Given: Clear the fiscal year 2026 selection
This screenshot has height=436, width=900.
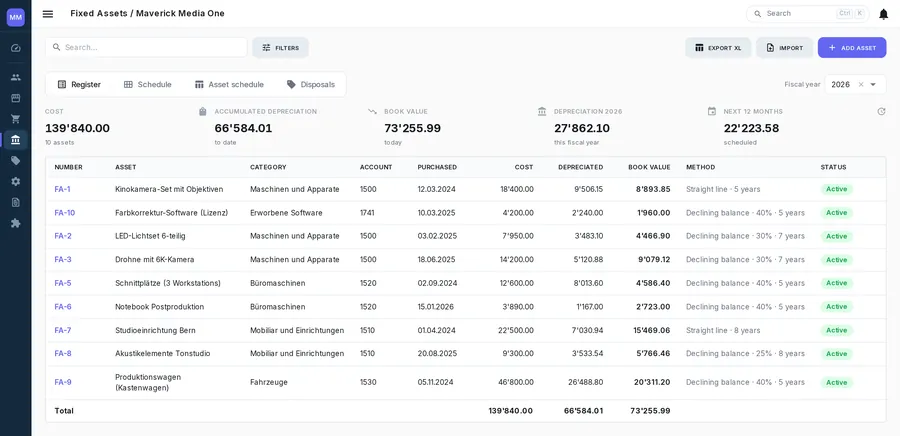Looking at the screenshot, I should pyautogui.click(x=860, y=84).
